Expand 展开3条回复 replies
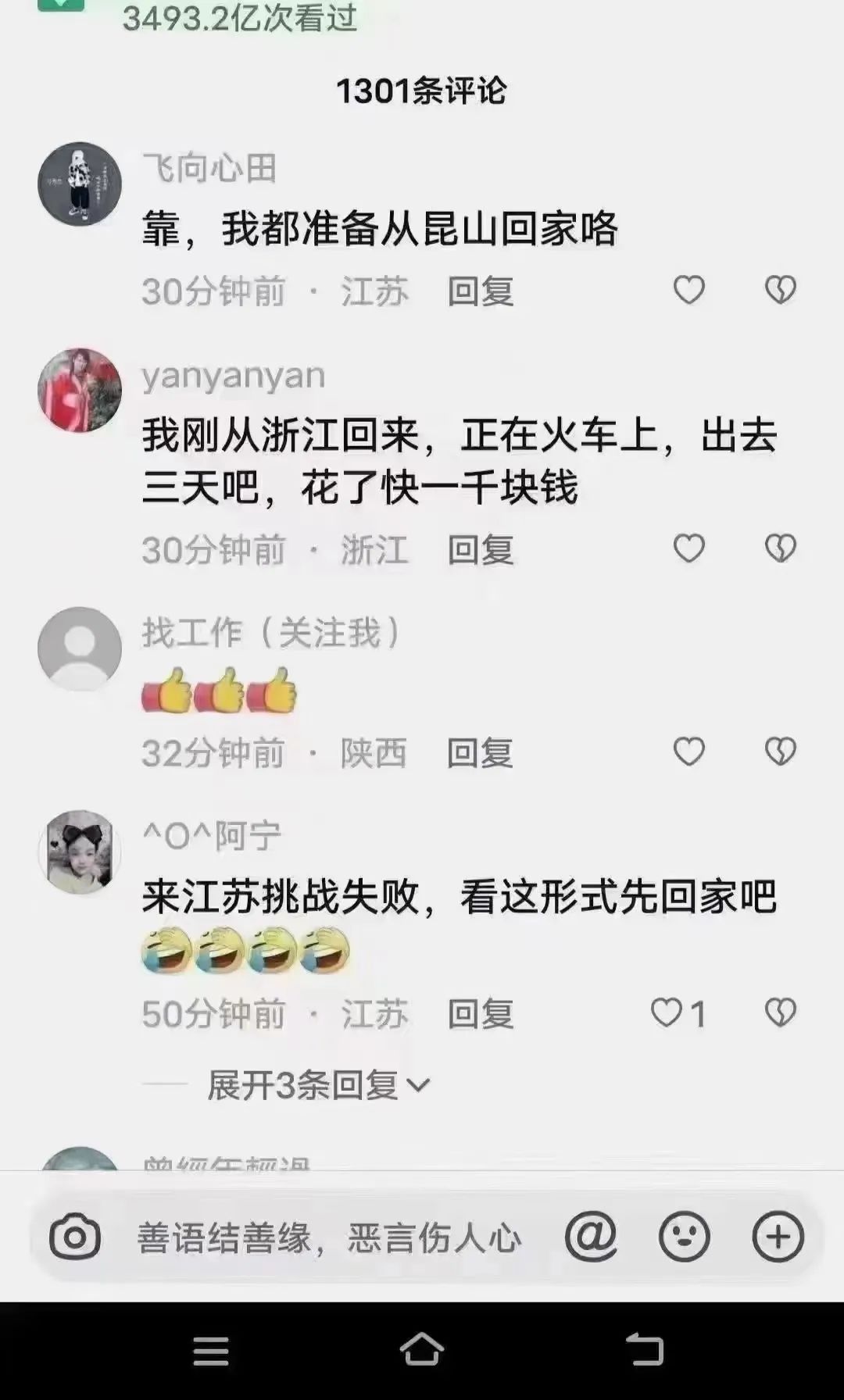 [x=319, y=1084]
